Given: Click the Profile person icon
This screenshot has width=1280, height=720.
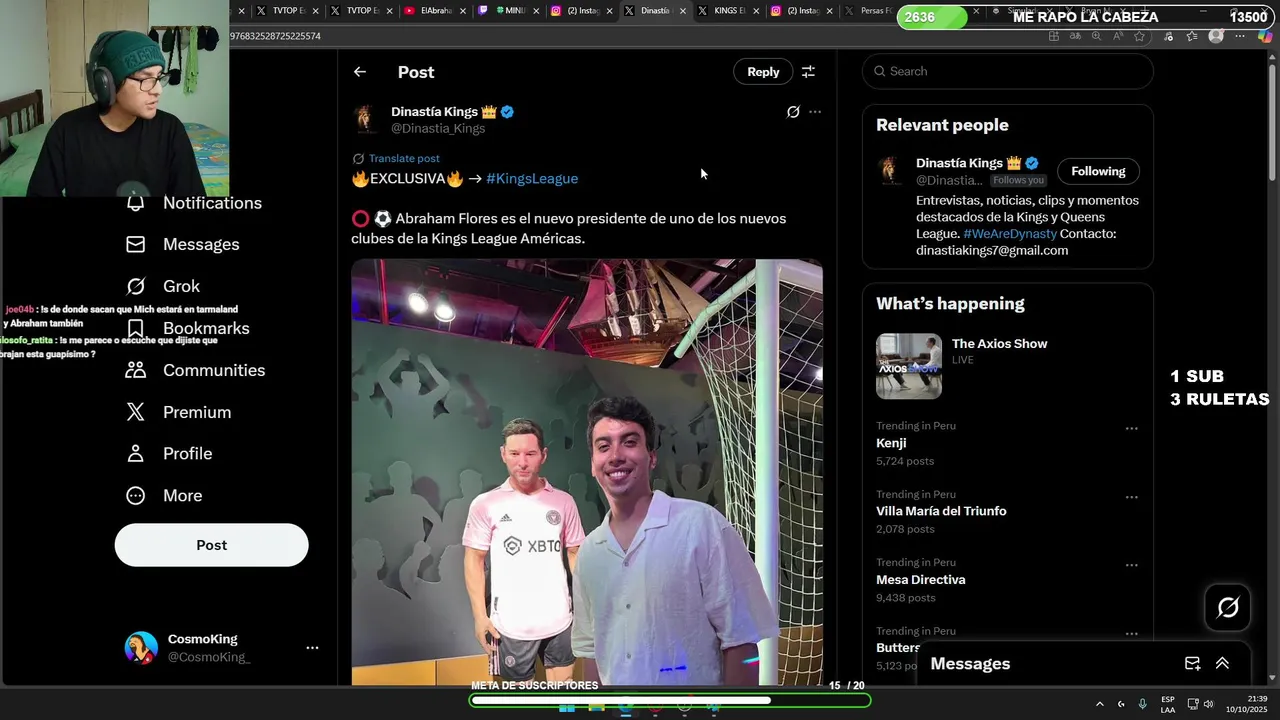Looking at the screenshot, I should tap(136, 453).
